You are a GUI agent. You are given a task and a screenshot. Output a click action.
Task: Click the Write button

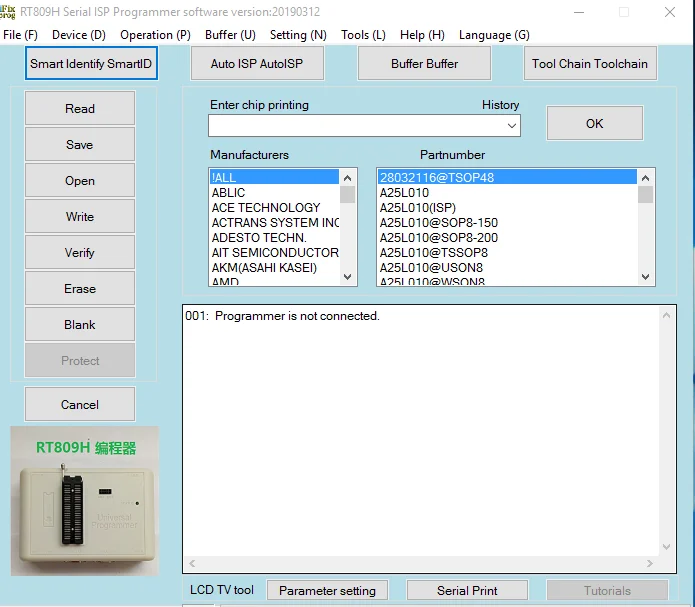[80, 216]
